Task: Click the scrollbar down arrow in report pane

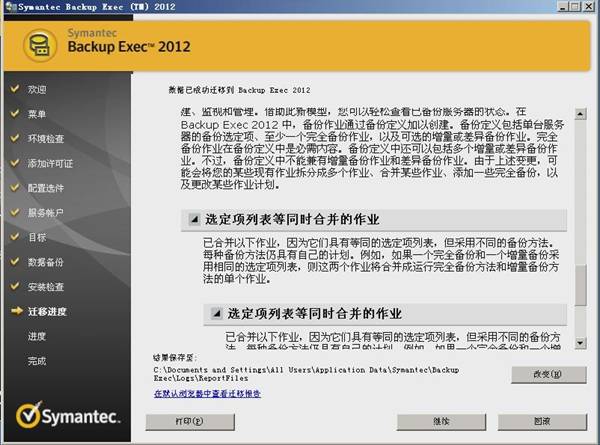Action: [x=580, y=343]
